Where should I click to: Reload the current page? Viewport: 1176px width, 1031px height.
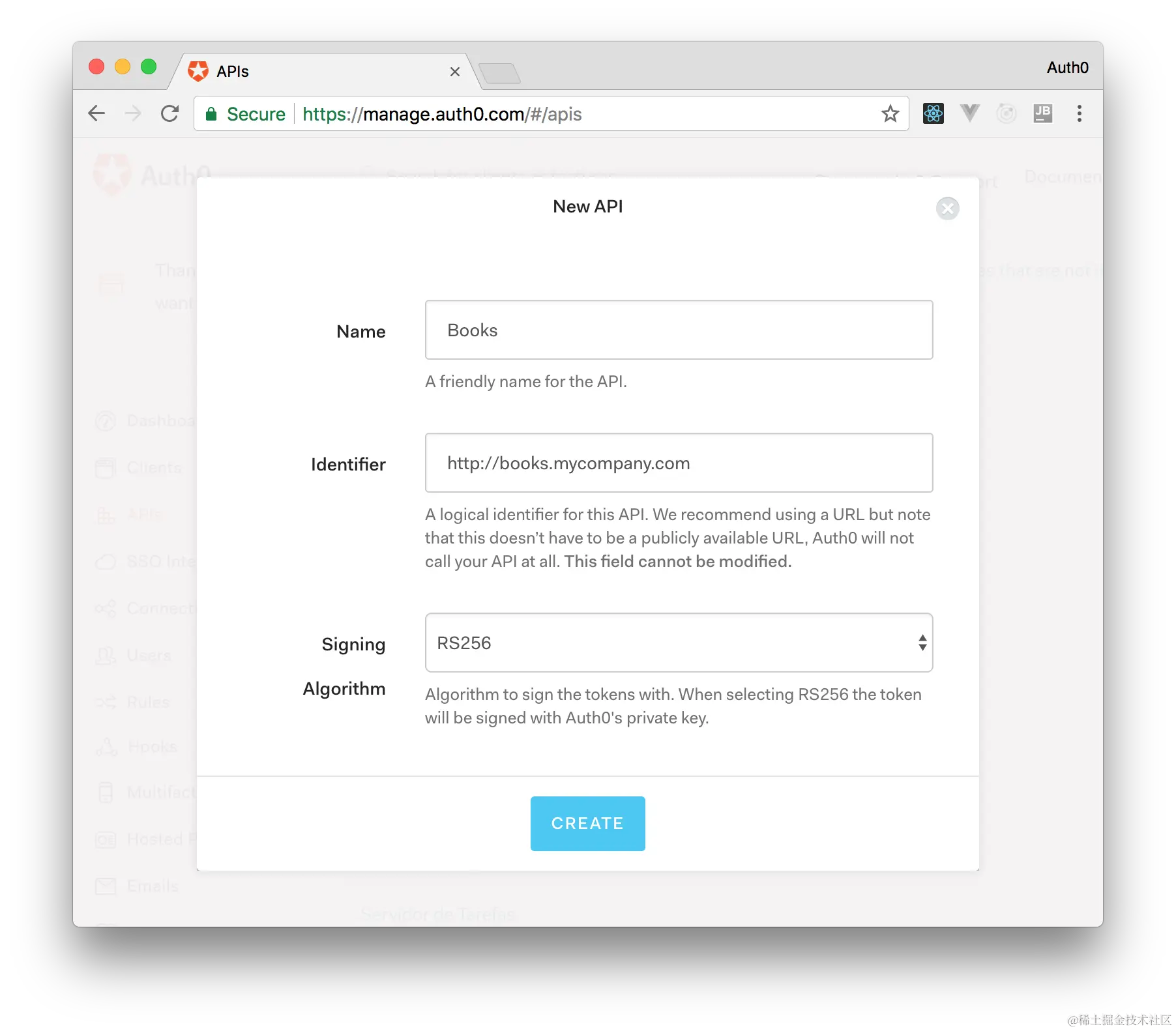tap(169, 113)
